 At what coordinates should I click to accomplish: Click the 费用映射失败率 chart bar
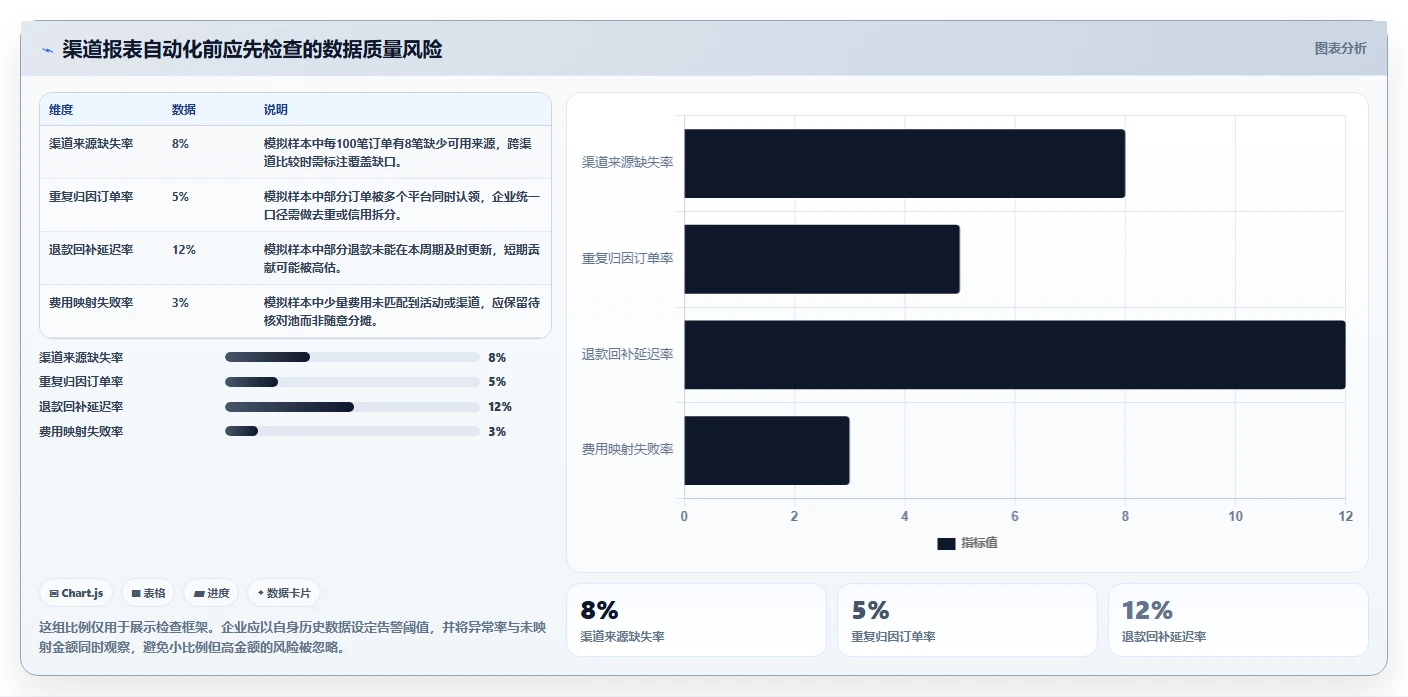(x=767, y=450)
